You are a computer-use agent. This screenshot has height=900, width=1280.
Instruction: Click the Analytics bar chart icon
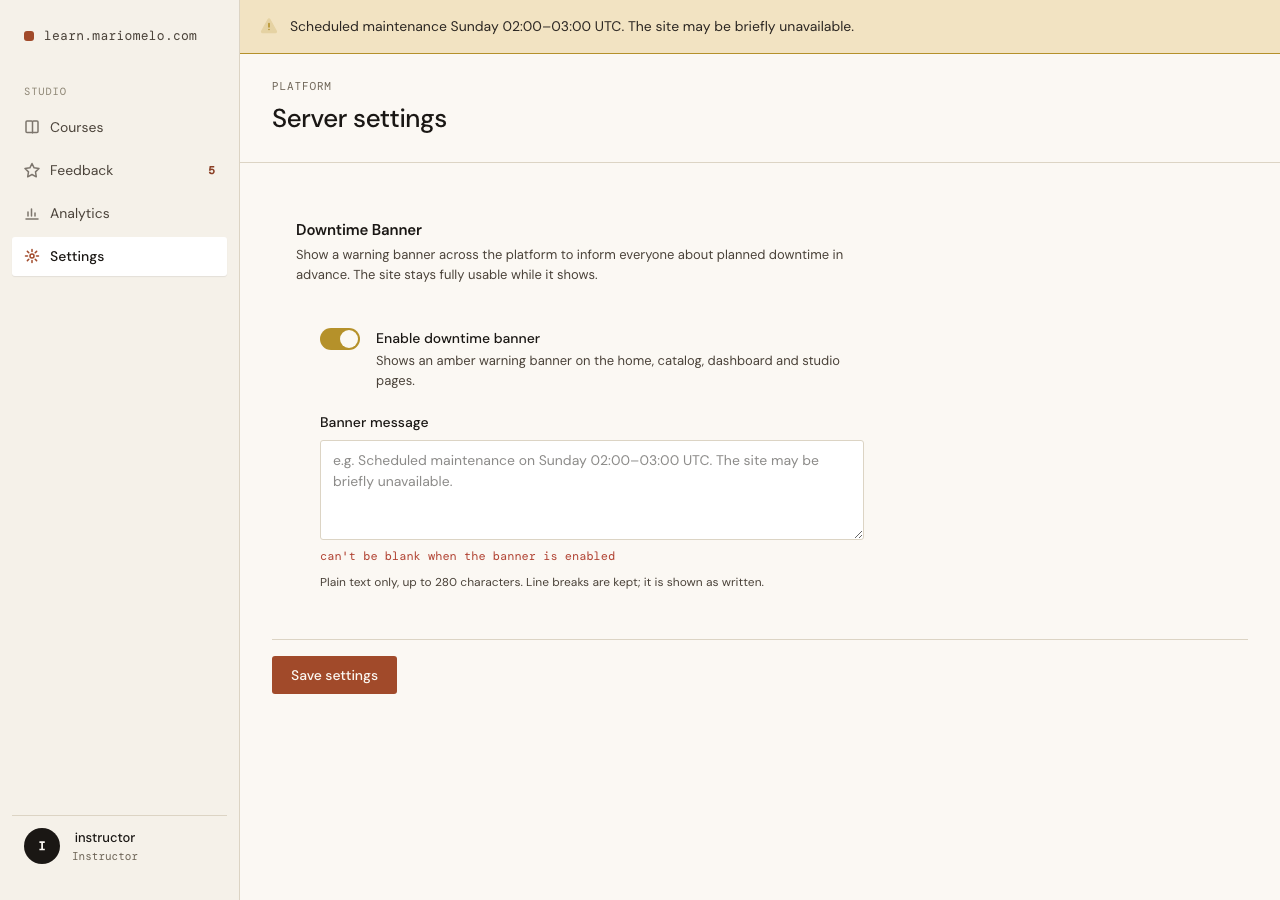32,213
